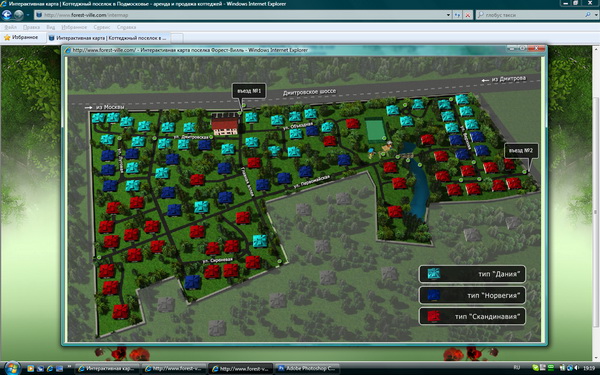Select the тип "Норвегия" legend button
This screenshot has height=375, width=600.
pos(472,295)
